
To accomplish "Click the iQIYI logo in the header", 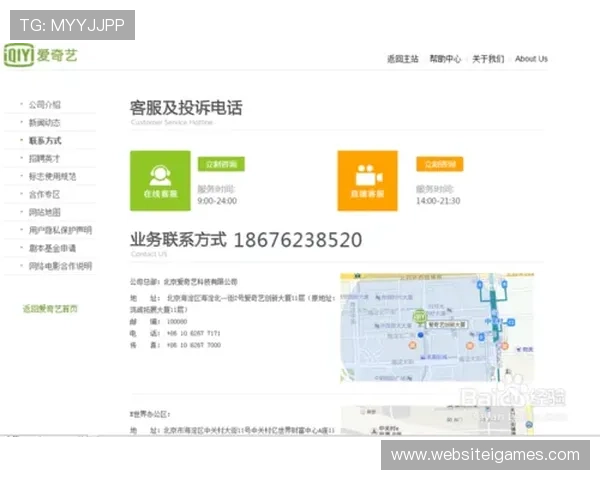I will coord(41,56).
